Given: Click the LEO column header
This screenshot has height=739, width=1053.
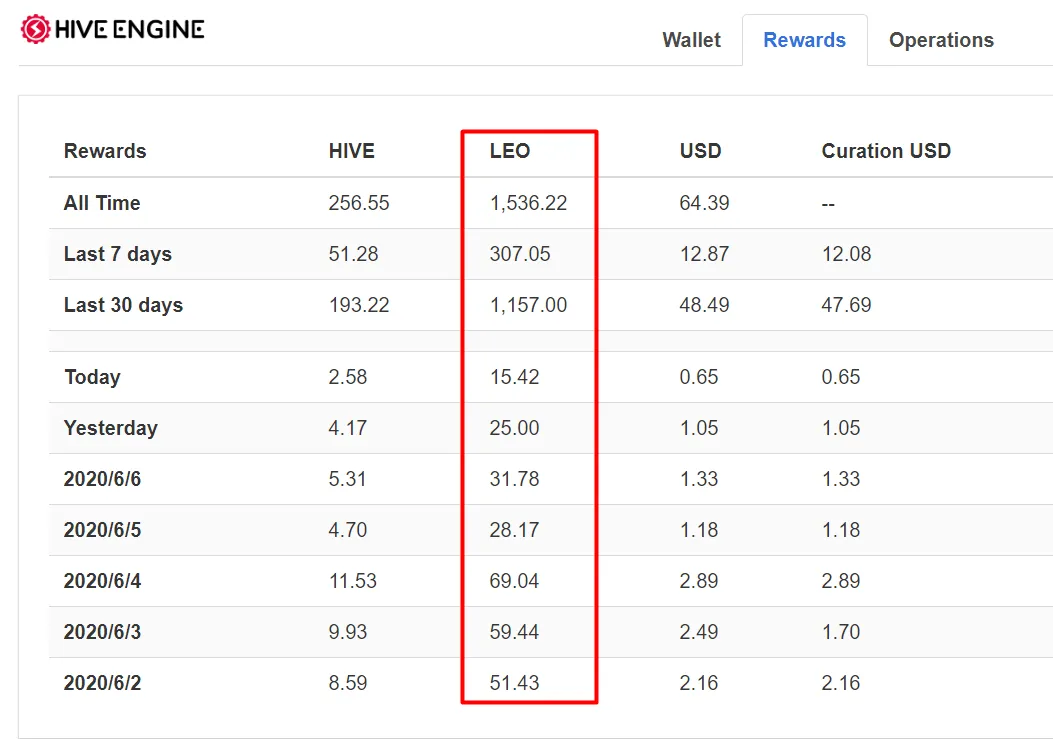Looking at the screenshot, I should (510, 151).
